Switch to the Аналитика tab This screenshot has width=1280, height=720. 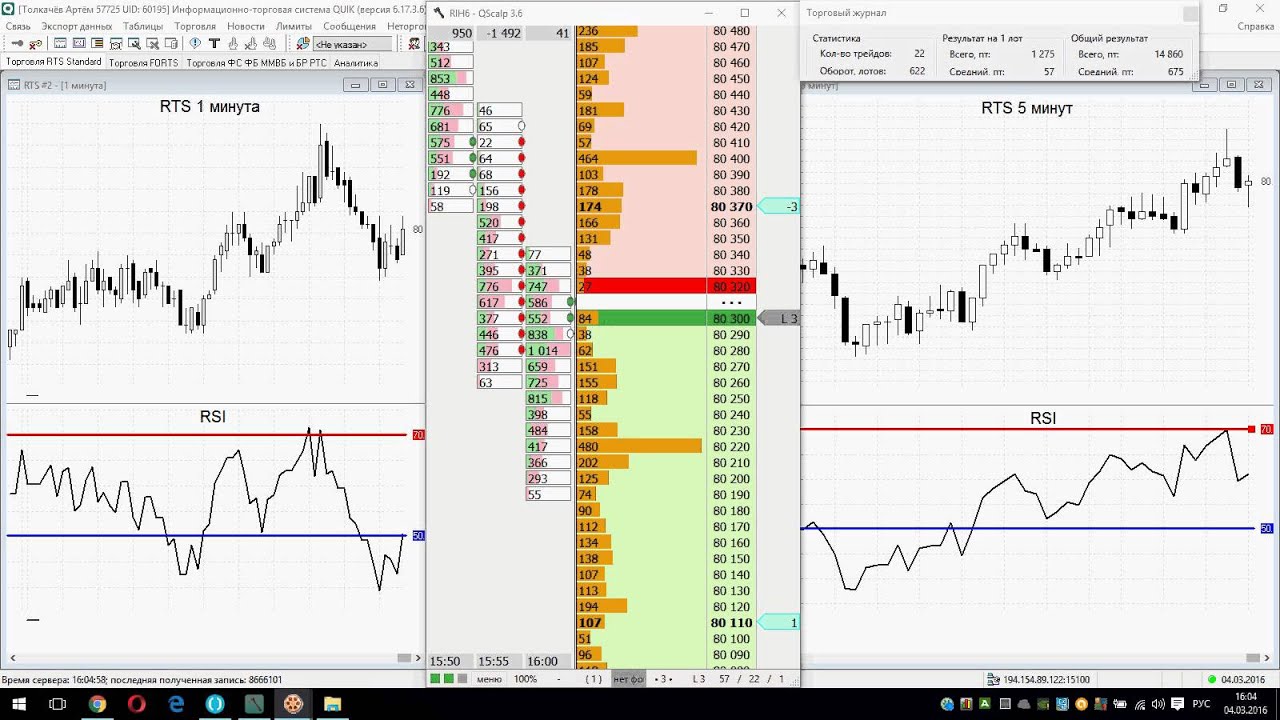click(356, 62)
